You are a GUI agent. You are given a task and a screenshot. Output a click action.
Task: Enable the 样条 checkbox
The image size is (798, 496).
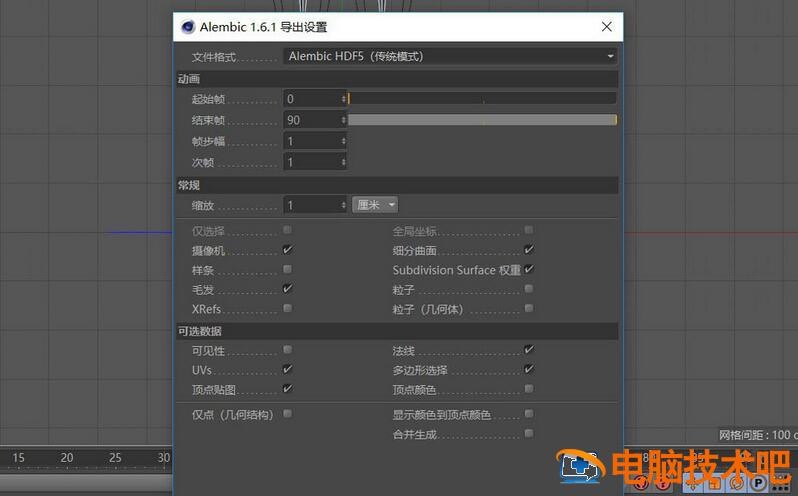(x=288, y=269)
